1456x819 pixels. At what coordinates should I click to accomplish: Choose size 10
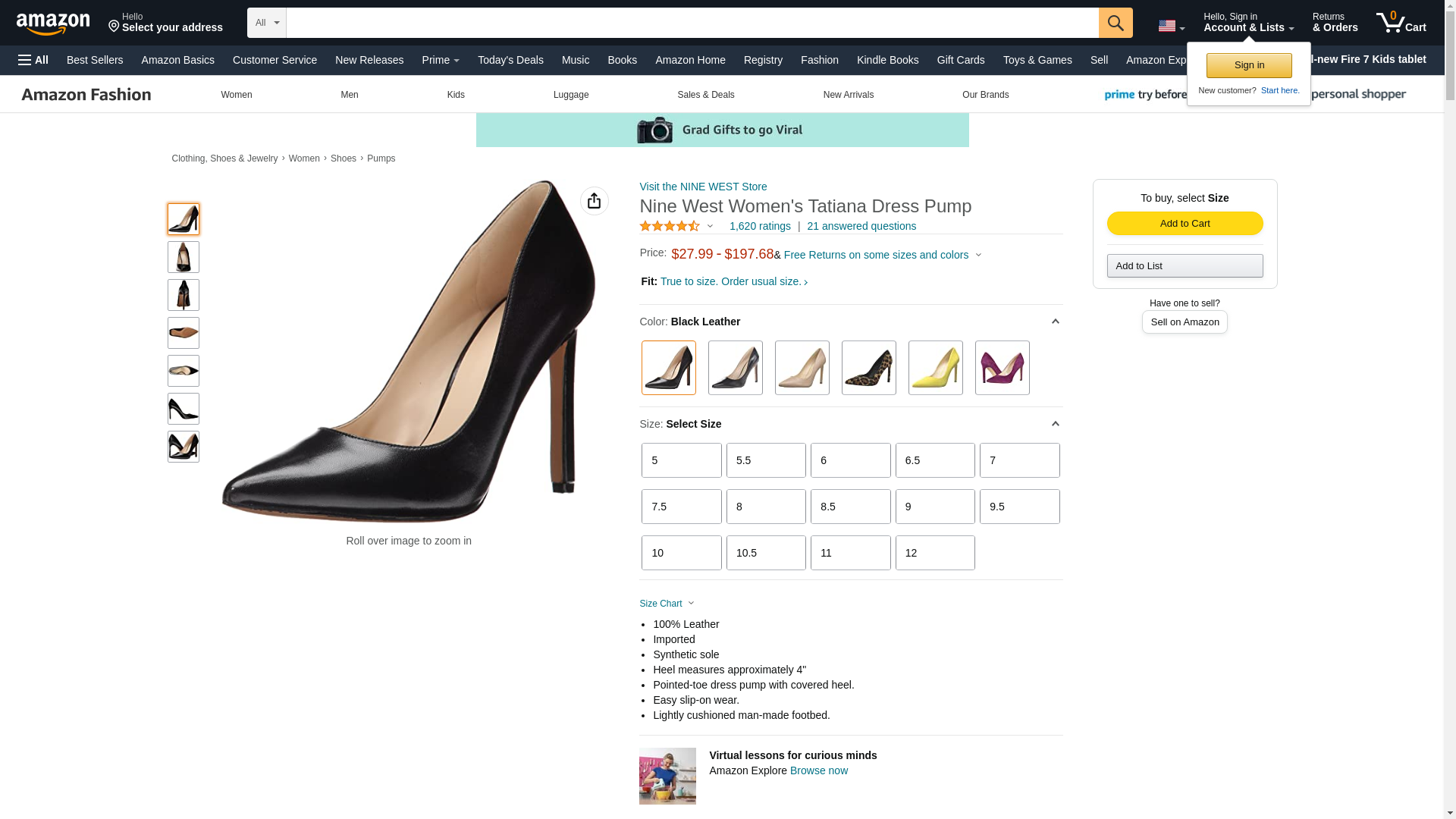(x=681, y=553)
